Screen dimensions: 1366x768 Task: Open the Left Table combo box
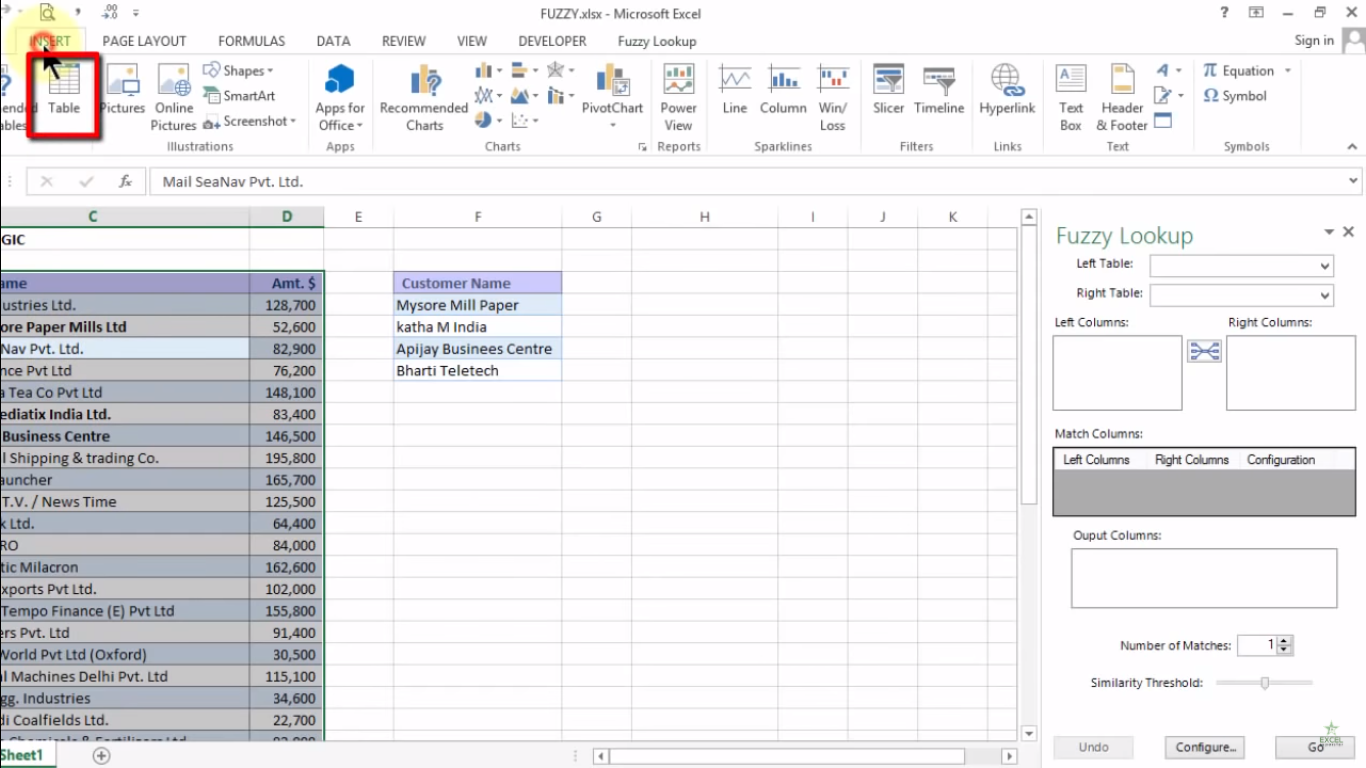click(x=1242, y=265)
